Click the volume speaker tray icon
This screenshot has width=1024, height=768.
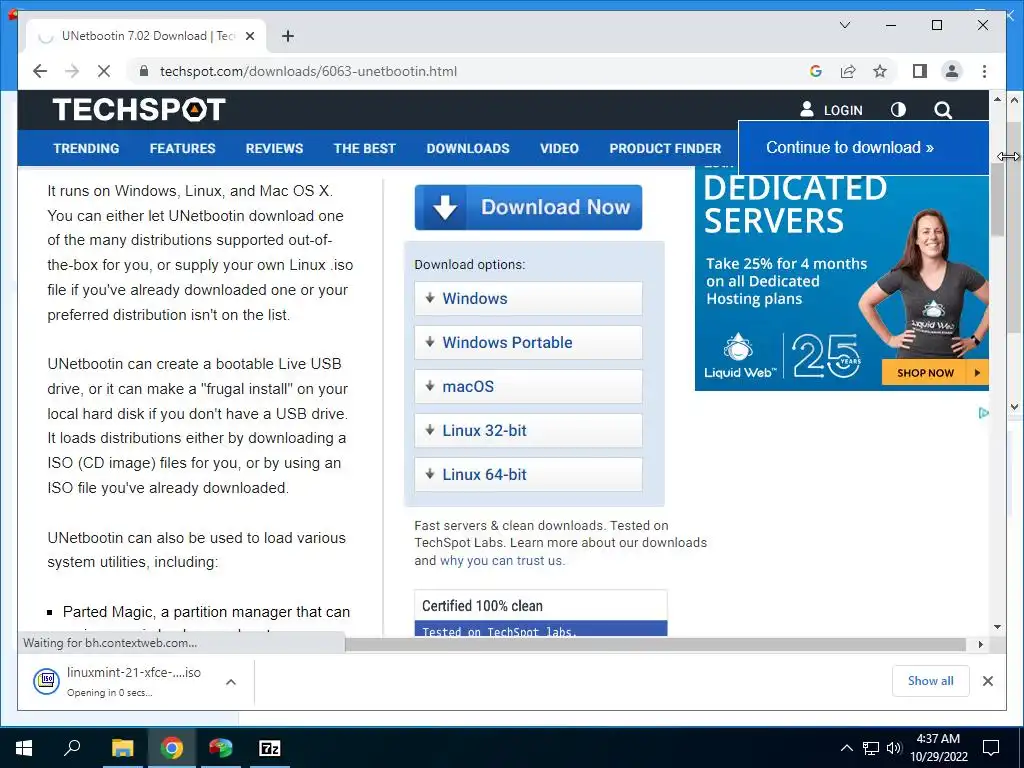[x=893, y=748]
